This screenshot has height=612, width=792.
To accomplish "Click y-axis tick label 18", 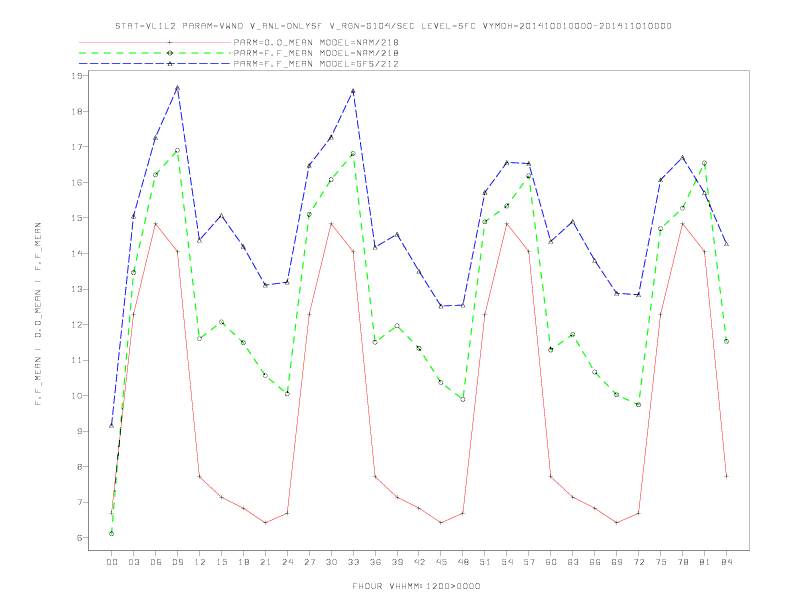I will tap(77, 111).
